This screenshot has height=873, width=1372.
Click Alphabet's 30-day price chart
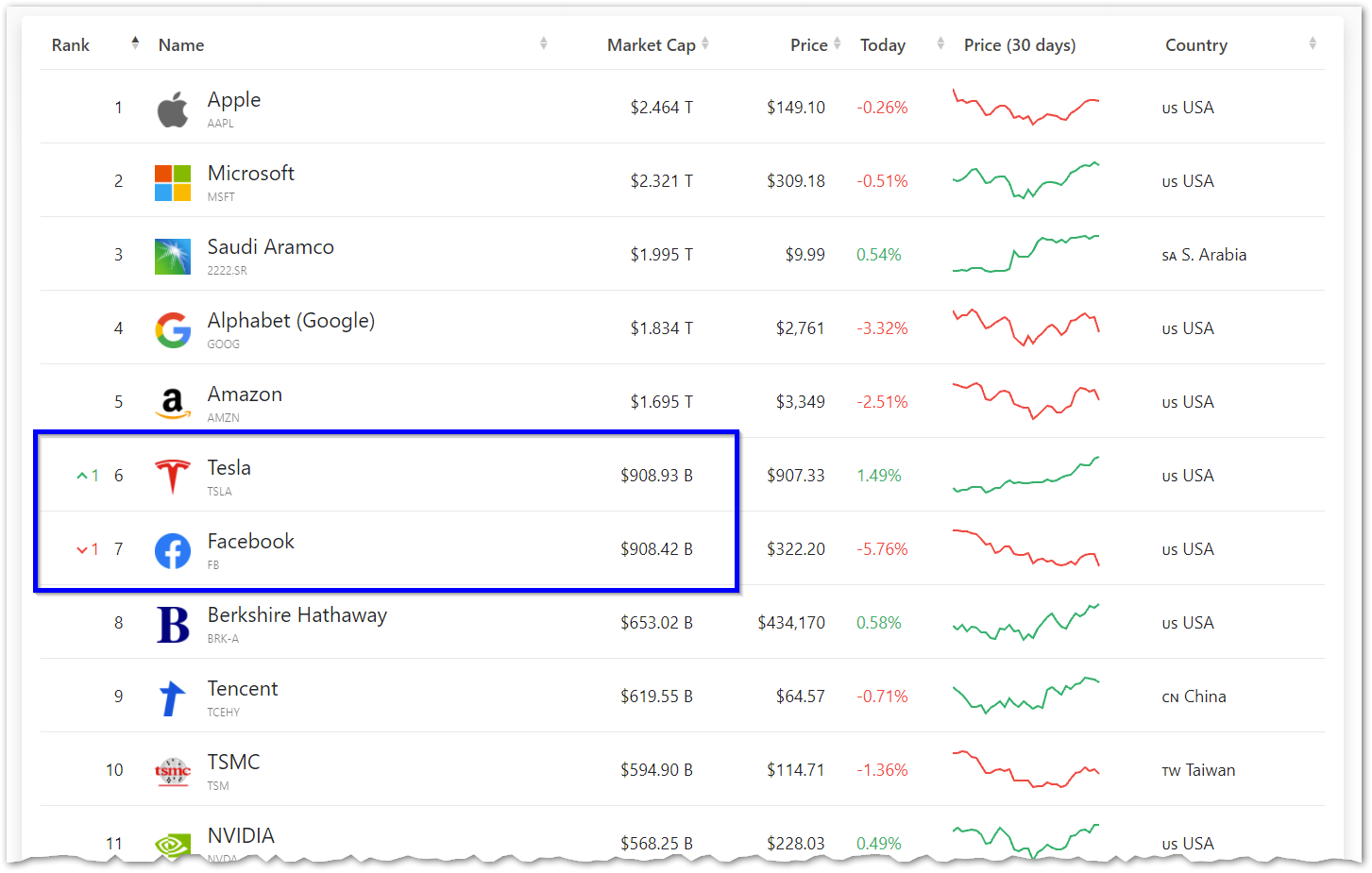tap(1026, 327)
